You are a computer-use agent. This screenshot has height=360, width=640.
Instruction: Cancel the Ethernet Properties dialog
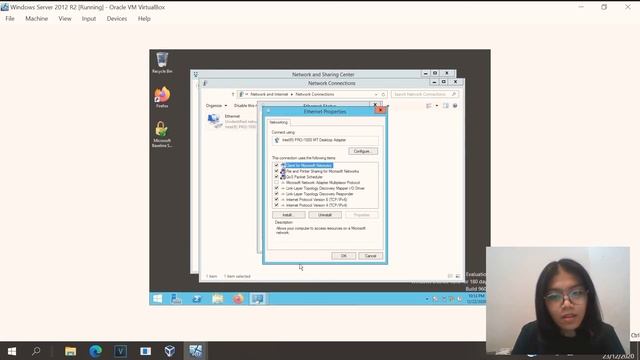[370, 256]
